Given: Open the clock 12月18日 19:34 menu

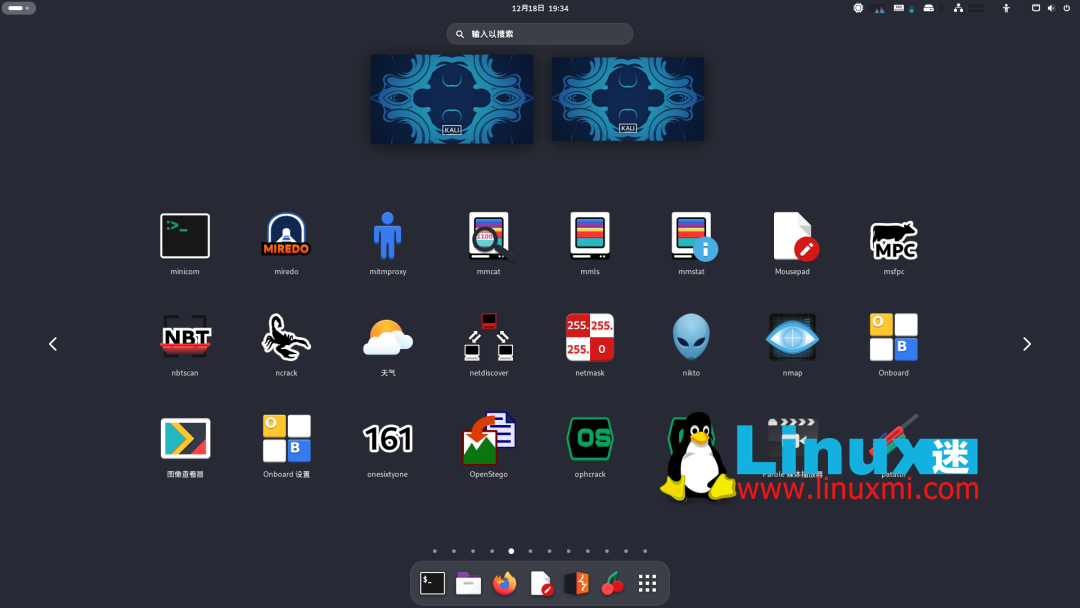Looking at the screenshot, I should point(540,8).
